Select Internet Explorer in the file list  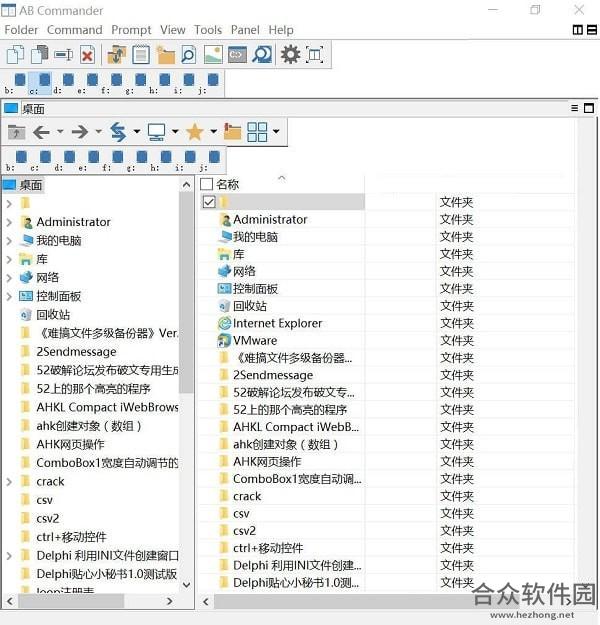tap(277, 323)
